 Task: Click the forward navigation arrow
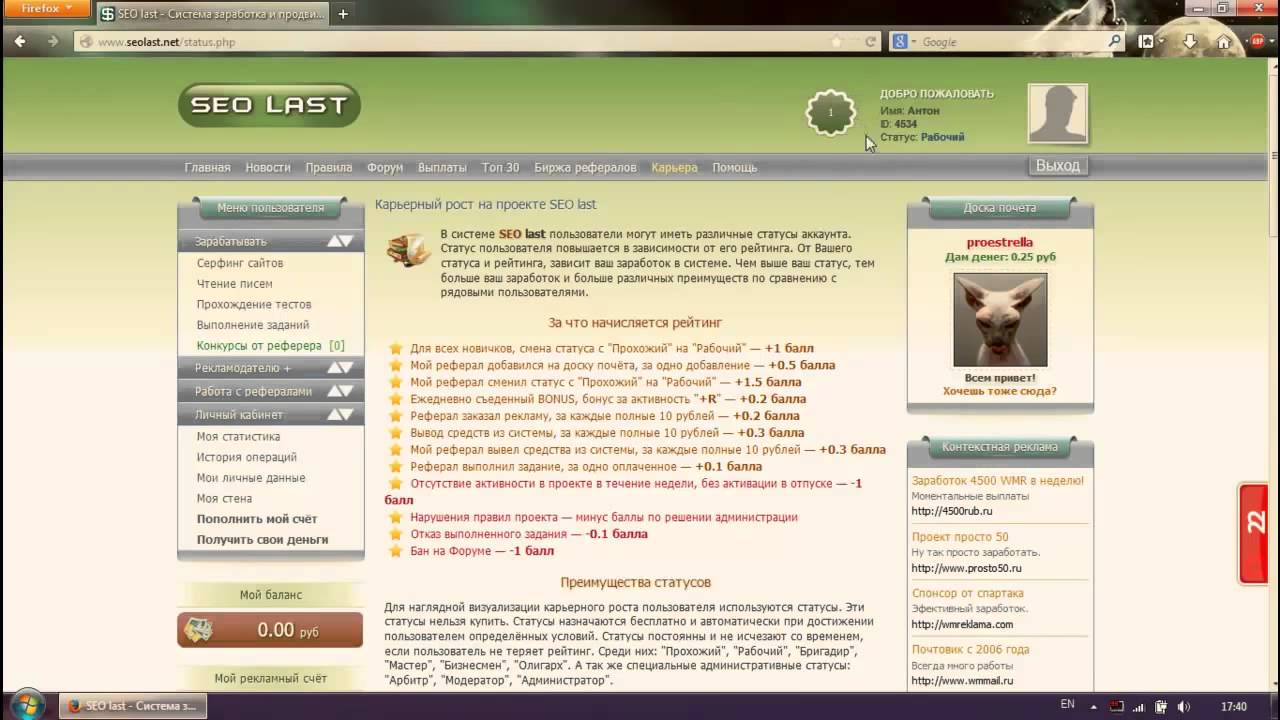53,42
